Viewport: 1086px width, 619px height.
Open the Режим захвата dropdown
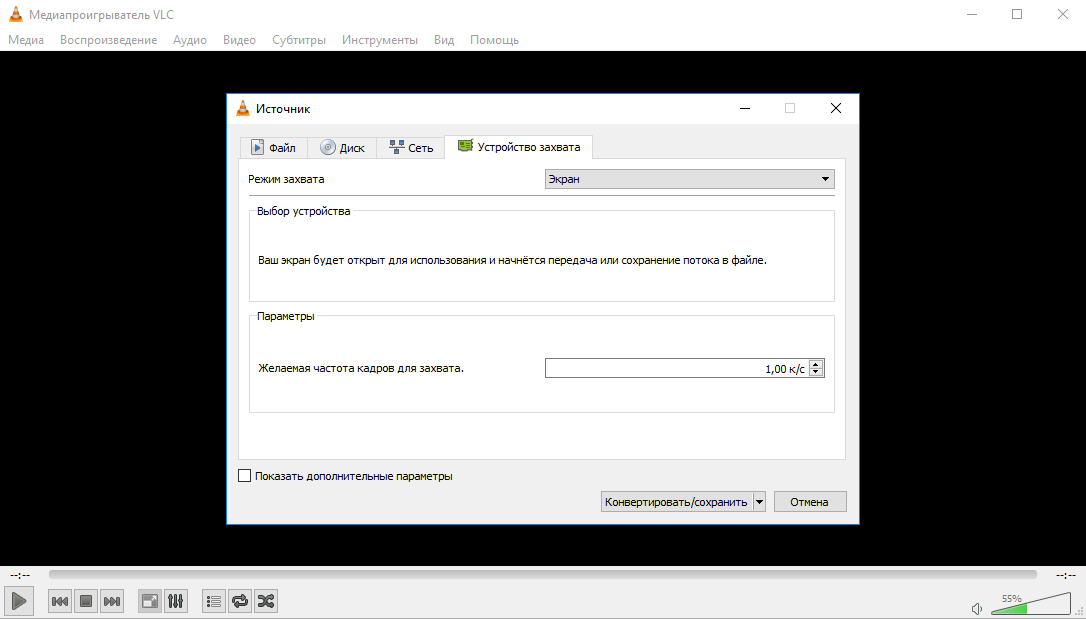coord(688,178)
